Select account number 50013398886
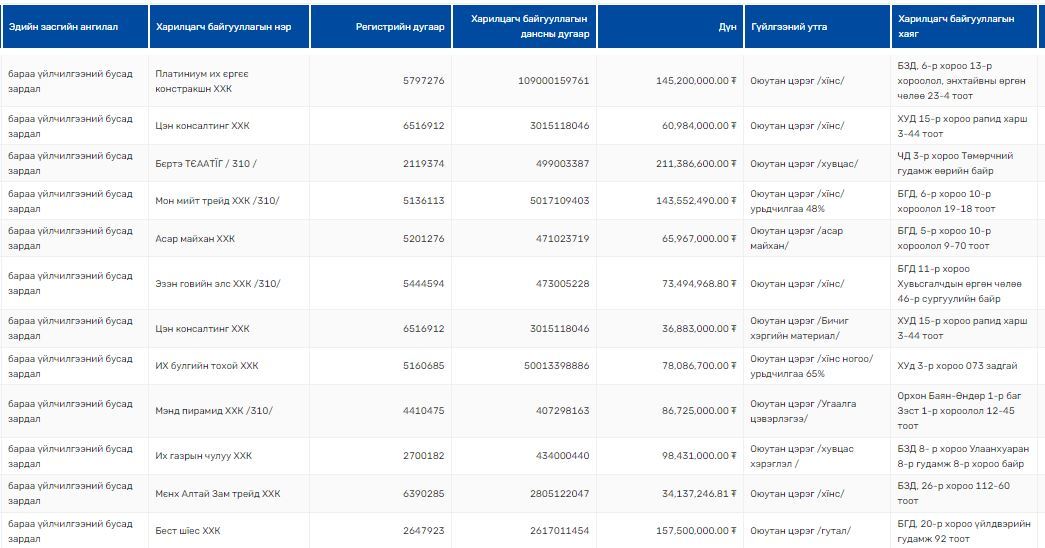This screenshot has height=548, width=1045. point(556,366)
